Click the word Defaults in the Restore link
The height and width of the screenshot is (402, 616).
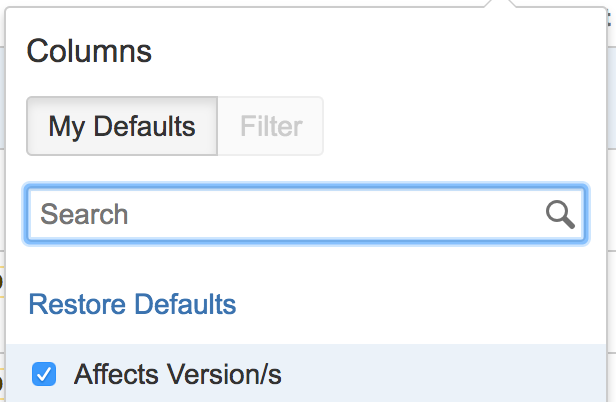tap(185, 304)
